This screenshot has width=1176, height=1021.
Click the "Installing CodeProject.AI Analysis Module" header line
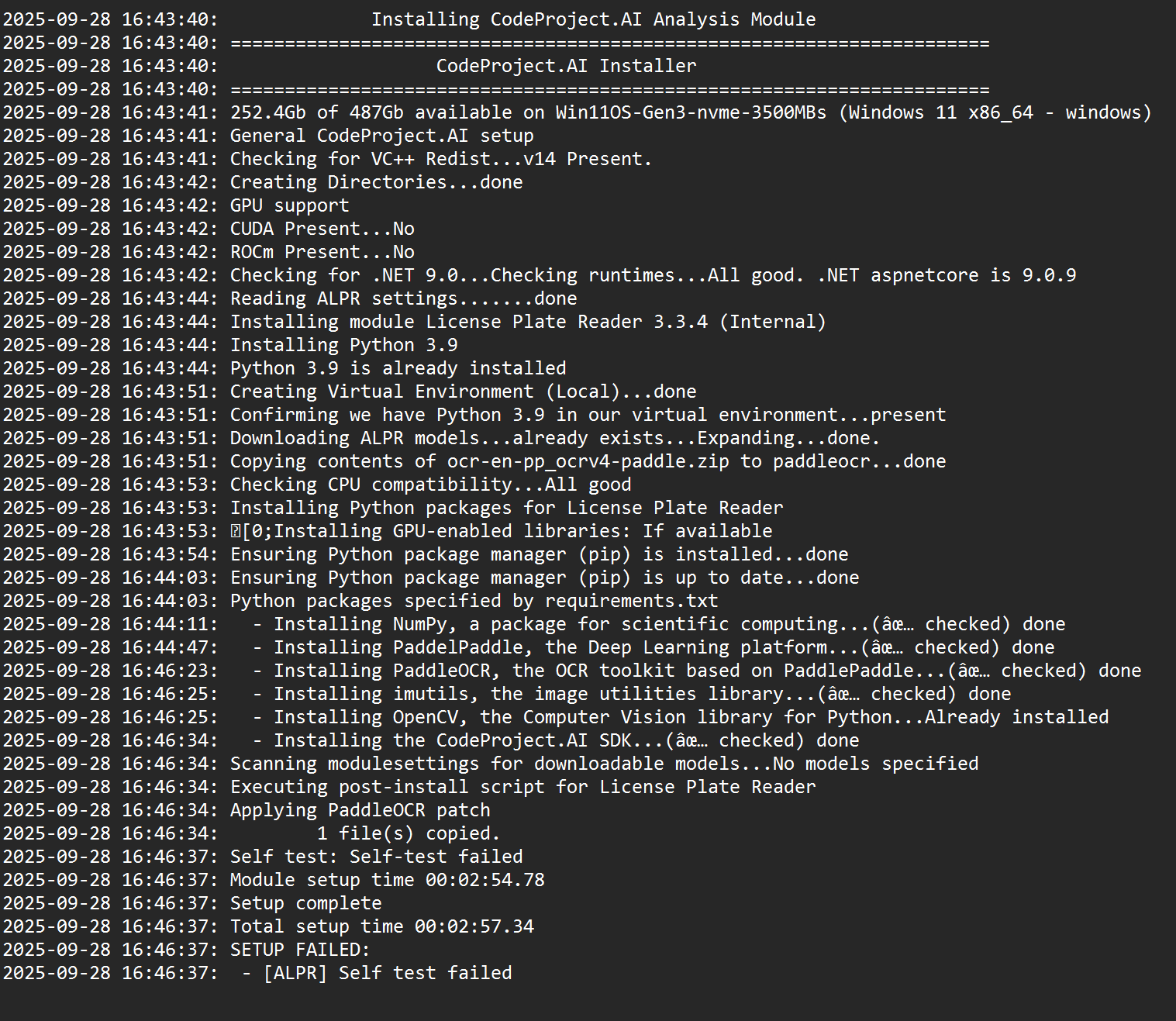coord(593,19)
